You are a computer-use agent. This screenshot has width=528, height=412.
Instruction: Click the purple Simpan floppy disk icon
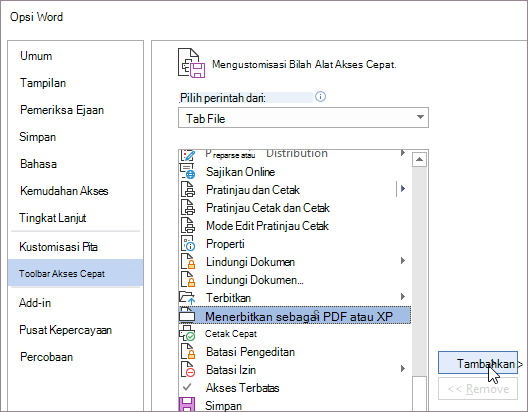click(x=187, y=404)
